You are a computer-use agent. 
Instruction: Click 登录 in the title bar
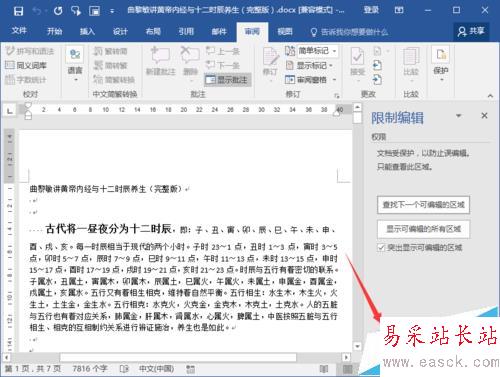[x=371, y=10]
